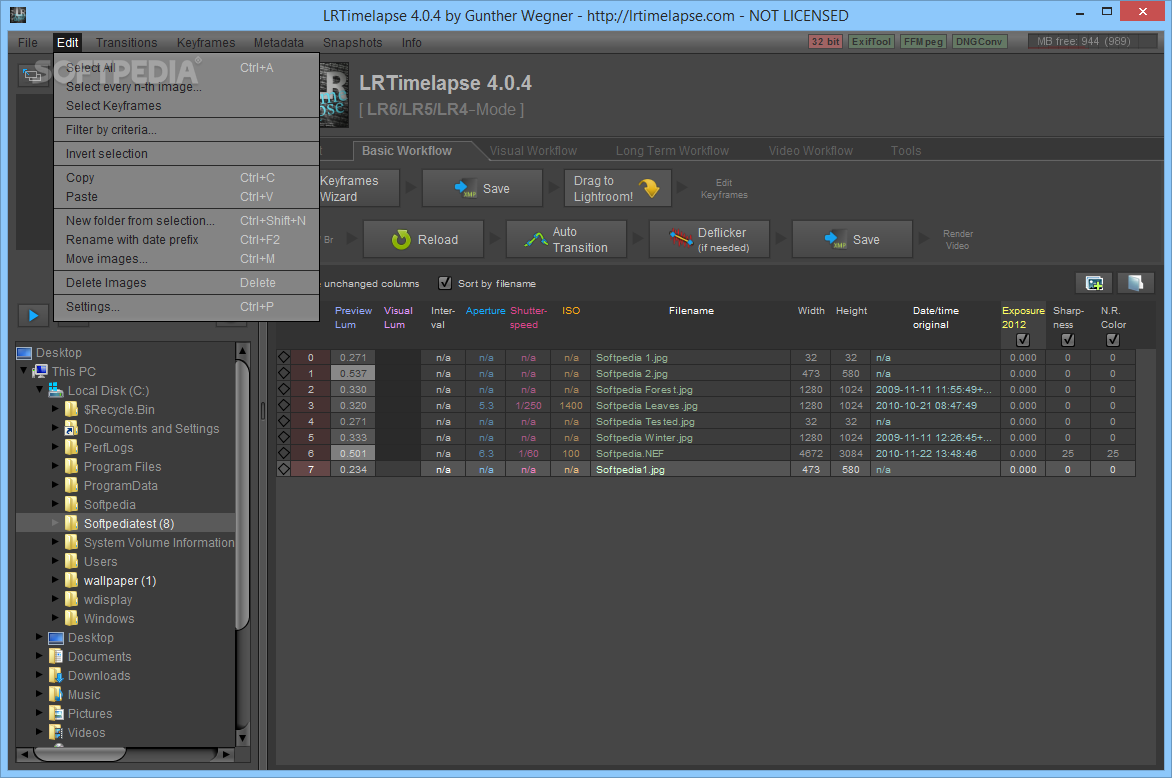
Task: Click the Deflicker (if needed) button
Action: click(709, 239)
